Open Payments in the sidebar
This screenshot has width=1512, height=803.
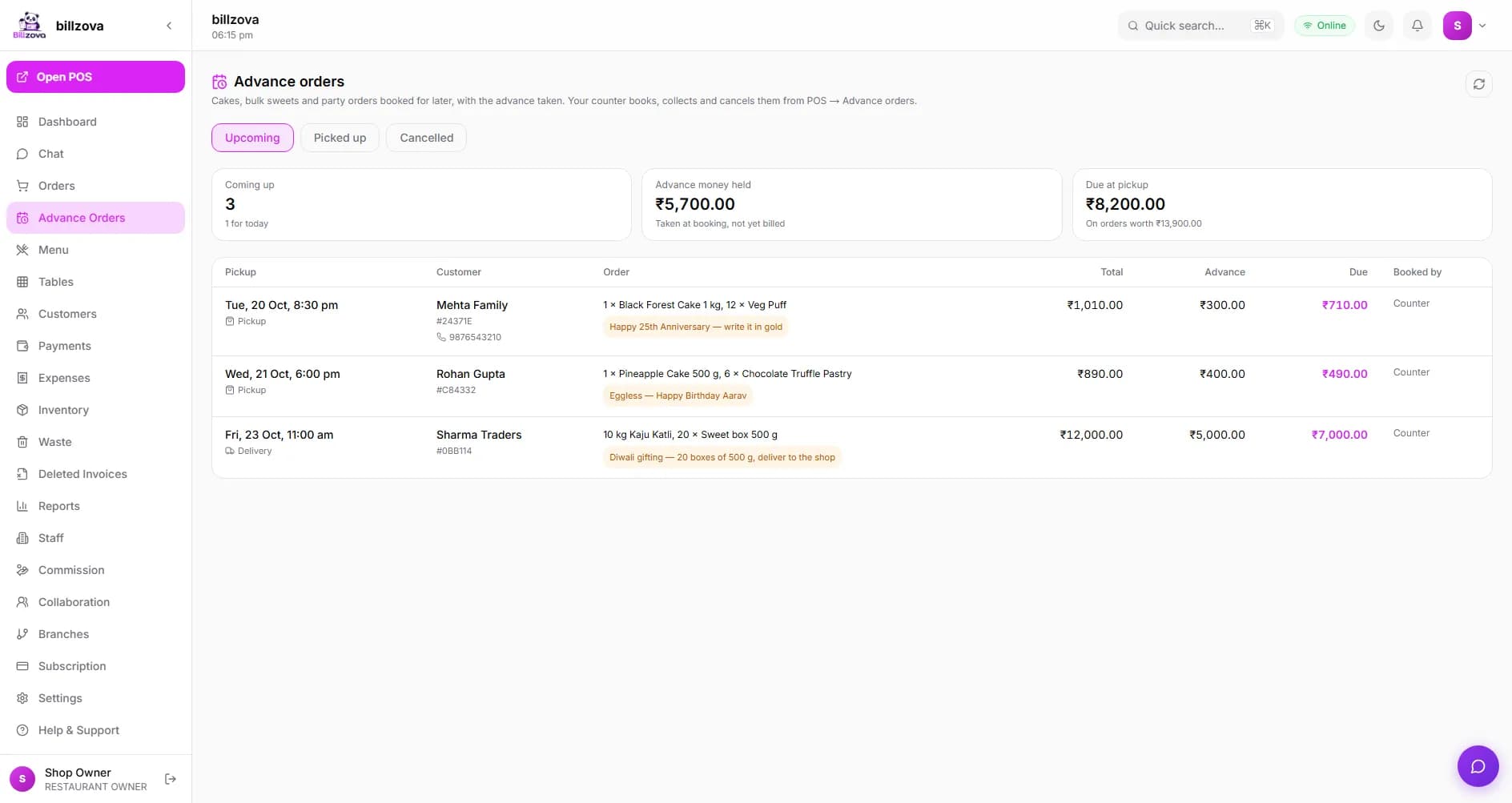[95, 346]
